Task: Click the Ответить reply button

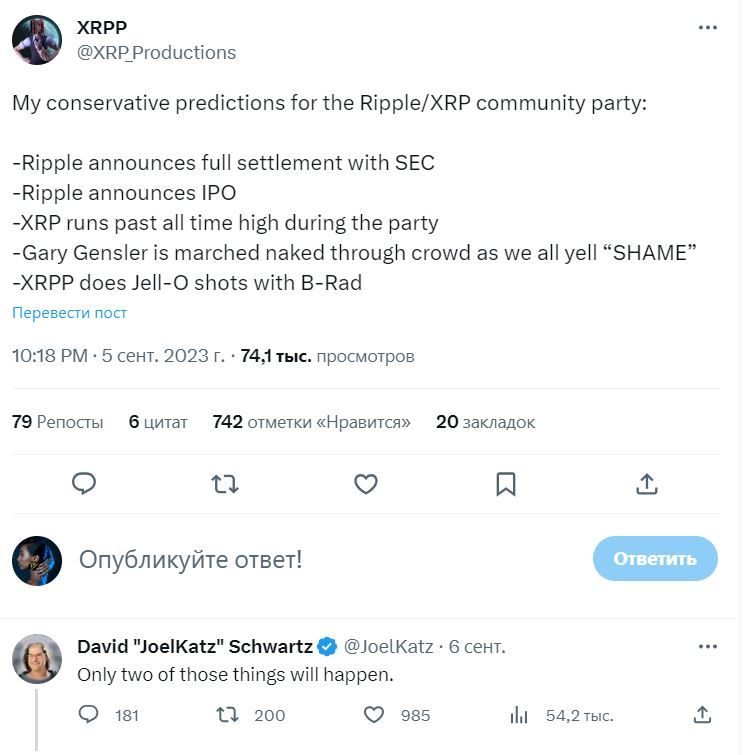Action: click(655, 559)
